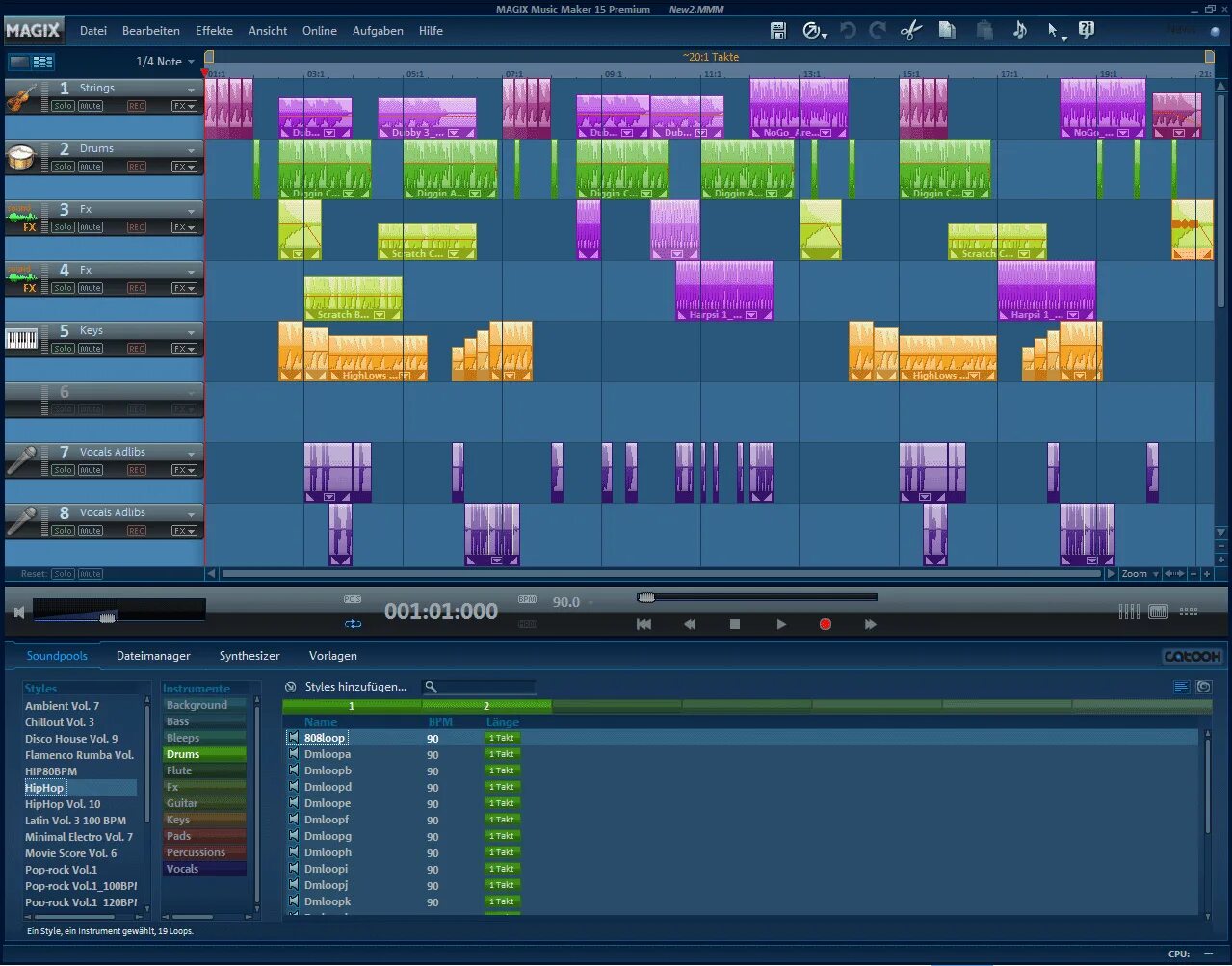1232x966 pixels.
Task: Click the piano keyboard icon on Keys track
Action: coord(22,339)
